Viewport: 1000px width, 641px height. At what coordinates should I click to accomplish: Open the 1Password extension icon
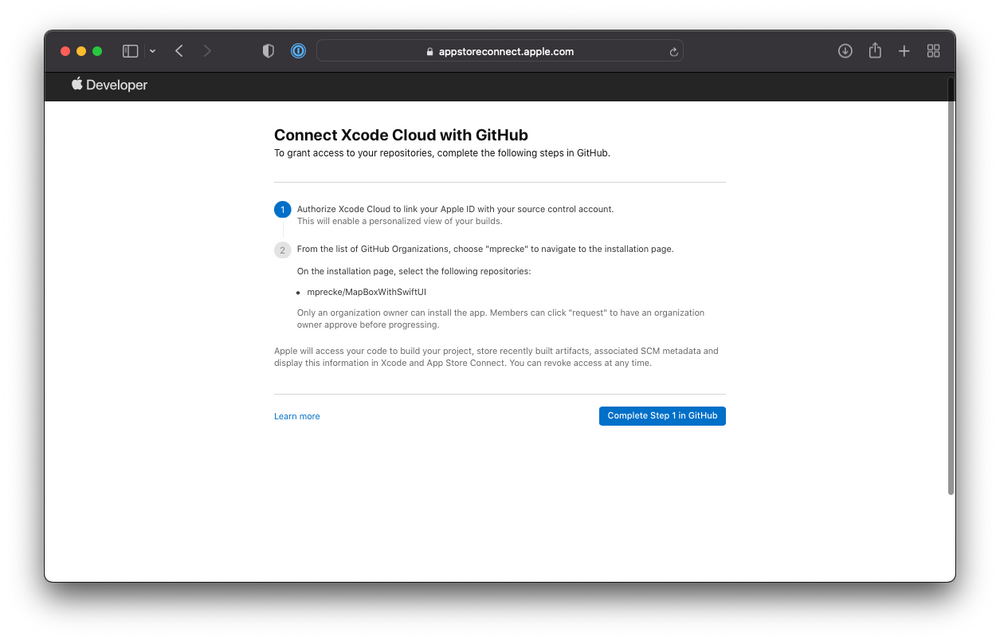coord(298,51)
